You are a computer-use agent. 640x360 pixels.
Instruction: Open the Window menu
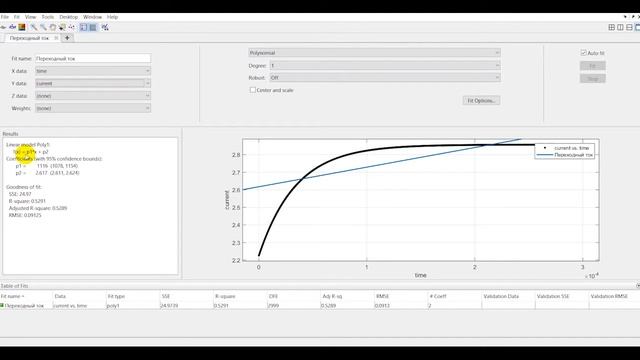[92, 17]
